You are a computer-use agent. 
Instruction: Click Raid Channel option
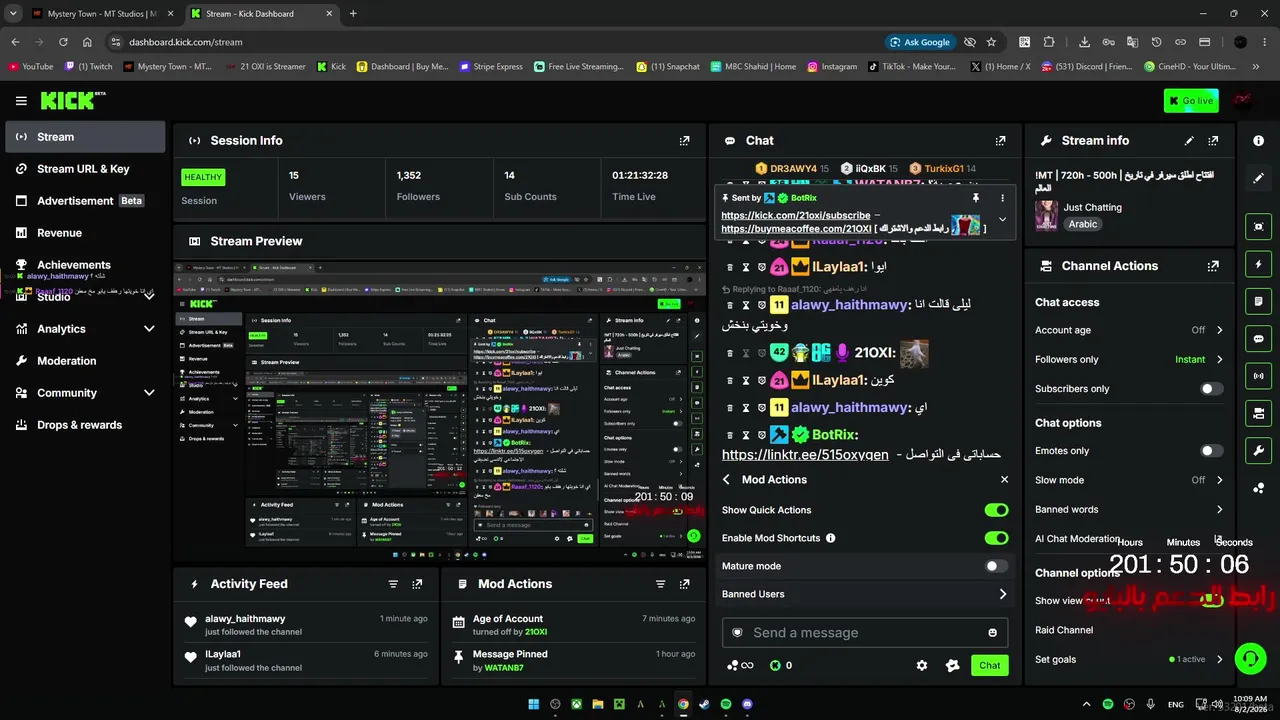tap(1064, 630)
